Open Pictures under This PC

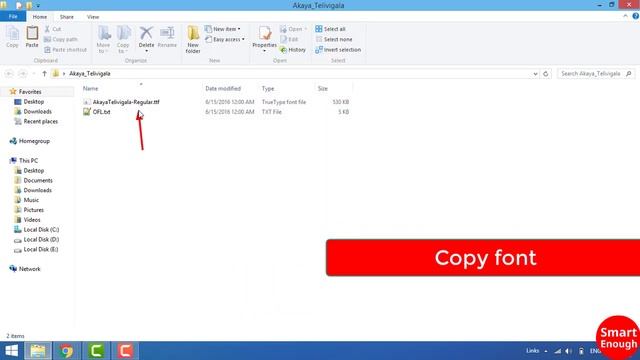point(33,210)
